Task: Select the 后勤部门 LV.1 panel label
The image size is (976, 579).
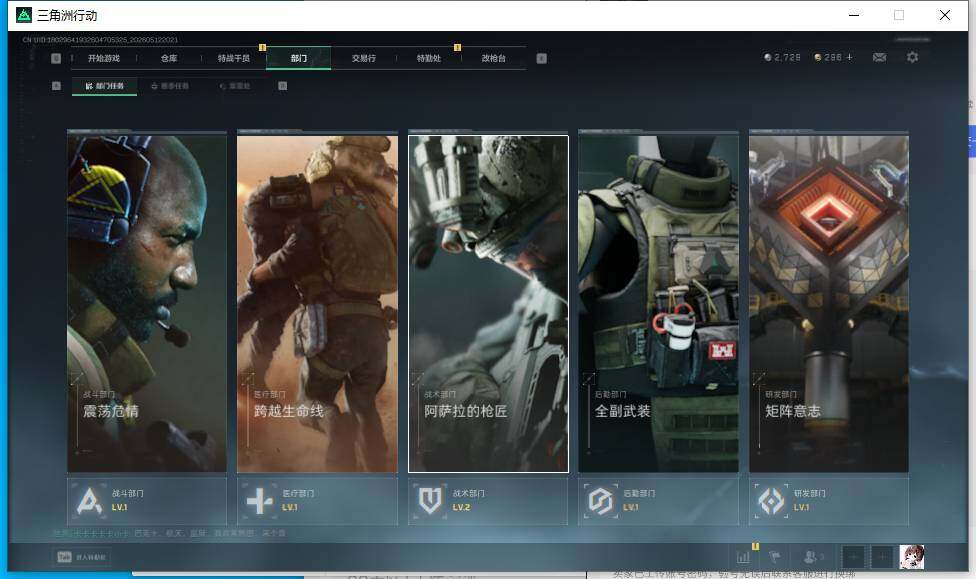Action: (639, 500)
